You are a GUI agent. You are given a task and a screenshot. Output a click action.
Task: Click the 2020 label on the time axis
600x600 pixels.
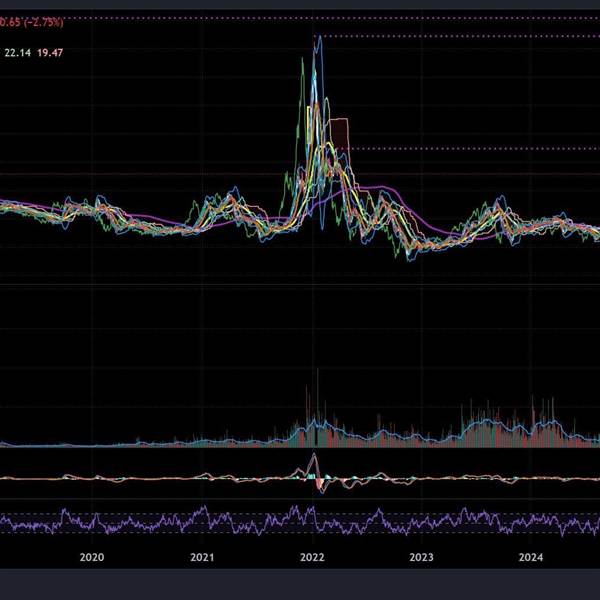91,557
